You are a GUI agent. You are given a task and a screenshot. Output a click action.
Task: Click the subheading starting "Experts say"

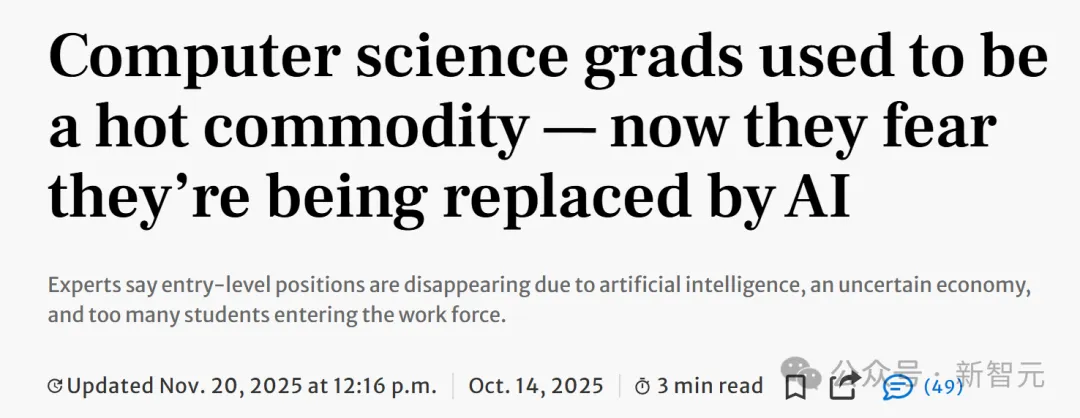[538, 300]
